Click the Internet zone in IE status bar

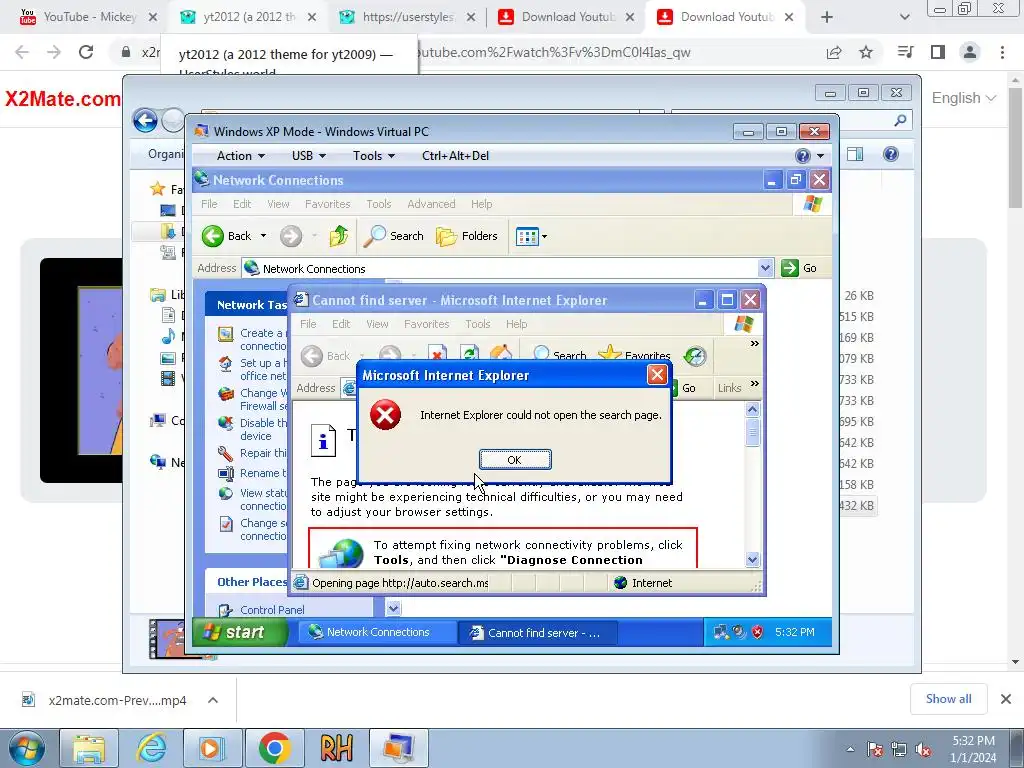(x=643, y=583)
